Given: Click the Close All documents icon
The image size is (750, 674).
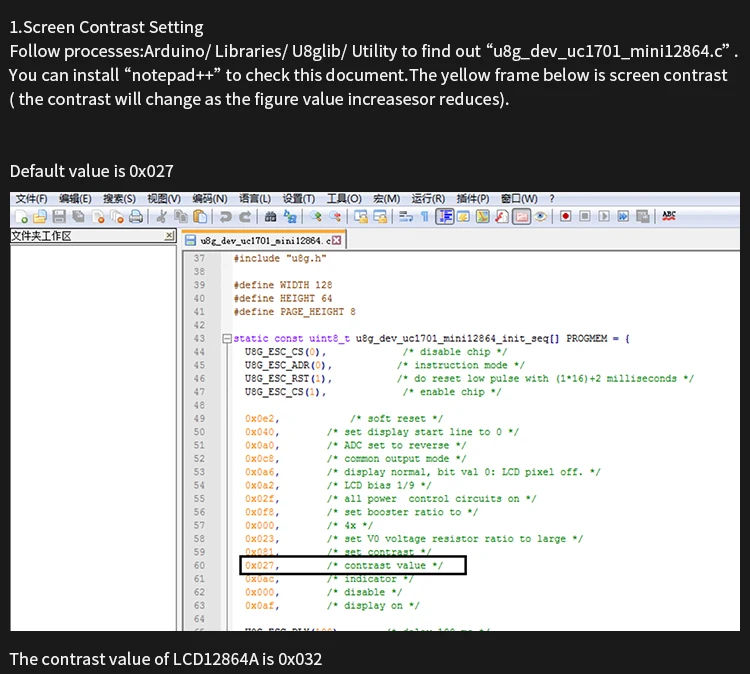Looking at the screenshot, I should (117, 217).
